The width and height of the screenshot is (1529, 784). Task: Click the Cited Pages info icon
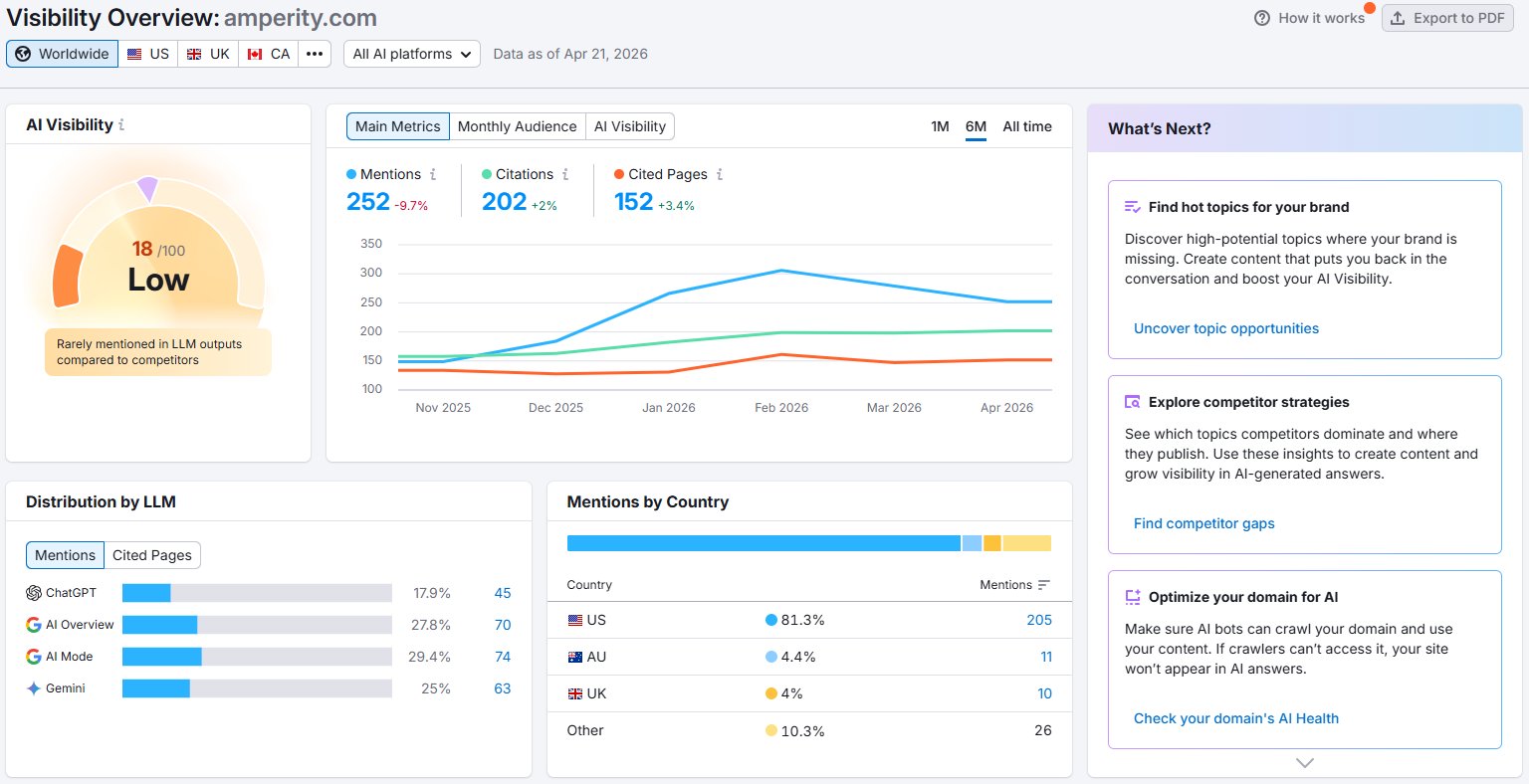coord(720,174)
